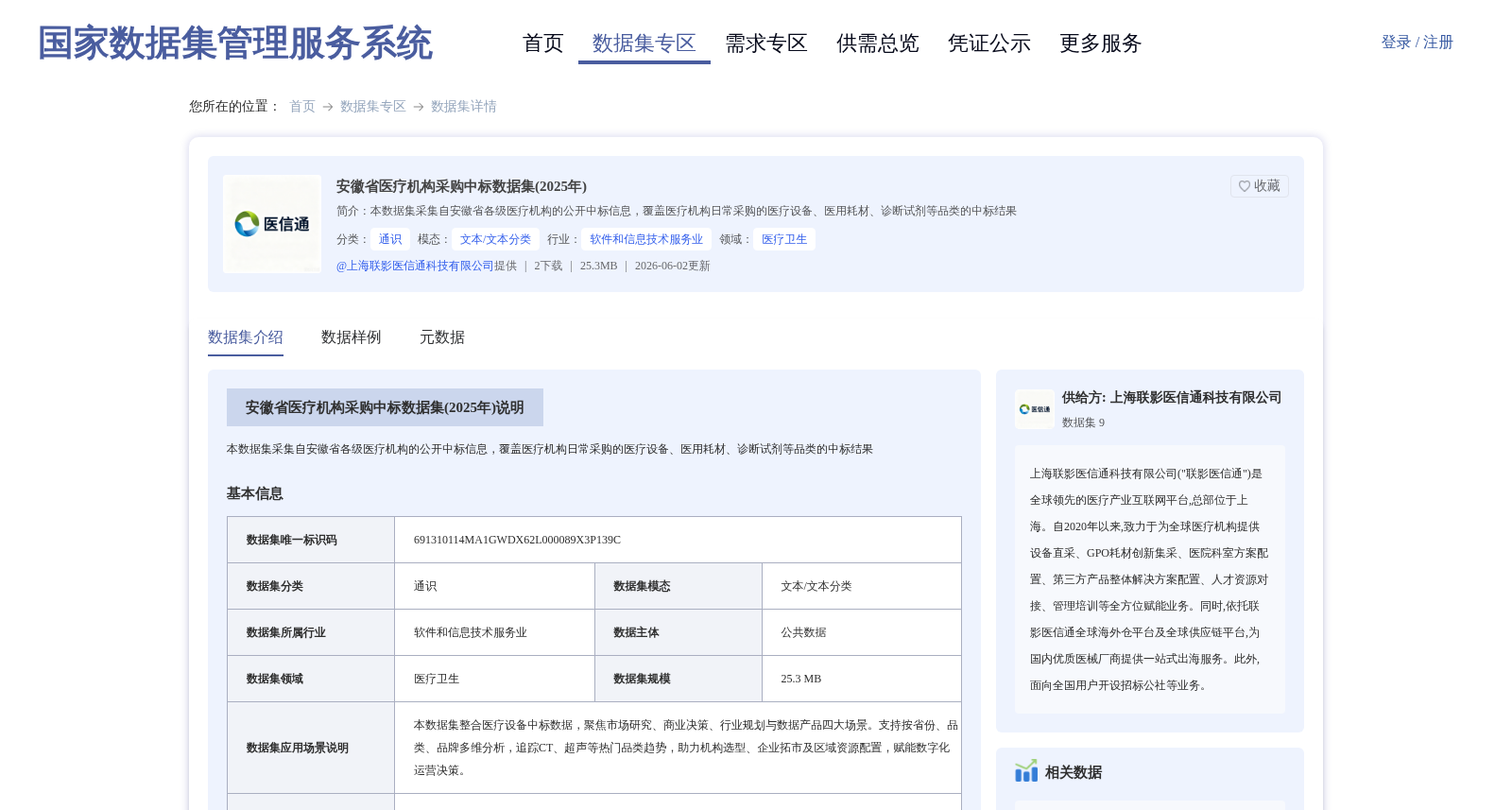The height and width of the screenshot is (810, 1512).
Task: Click the 2下载 download count text
Action: pyautogui.click(x=548, y=266)
